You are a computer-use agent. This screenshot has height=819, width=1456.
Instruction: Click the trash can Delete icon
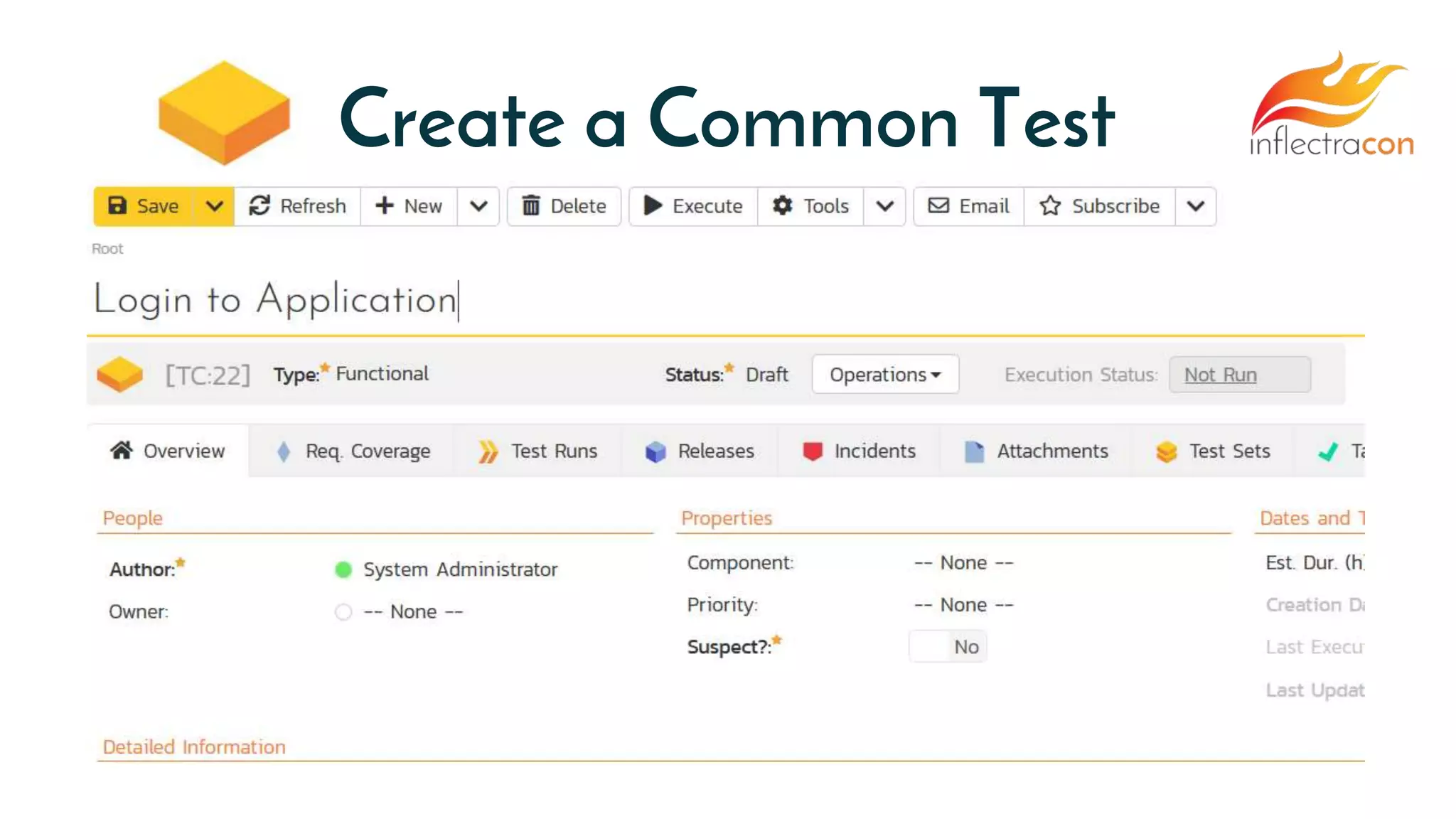[531, 206]
